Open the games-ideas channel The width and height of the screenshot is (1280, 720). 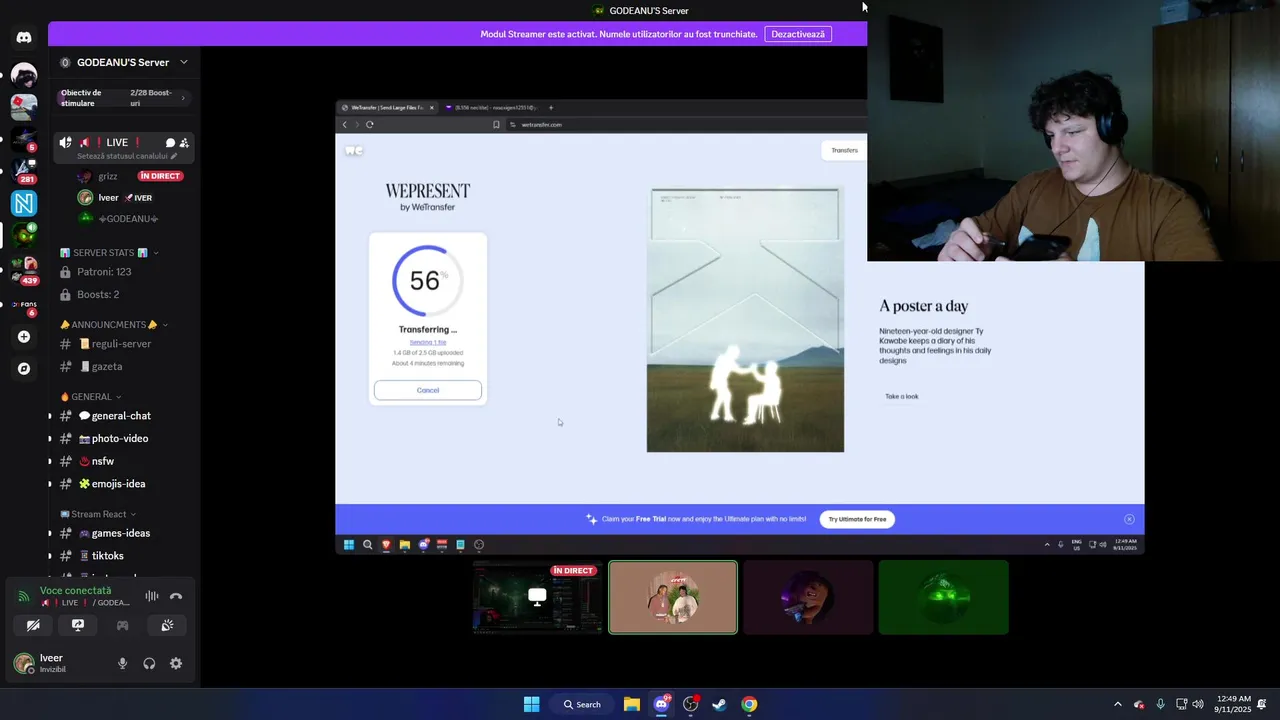click(x=124, y=533)
